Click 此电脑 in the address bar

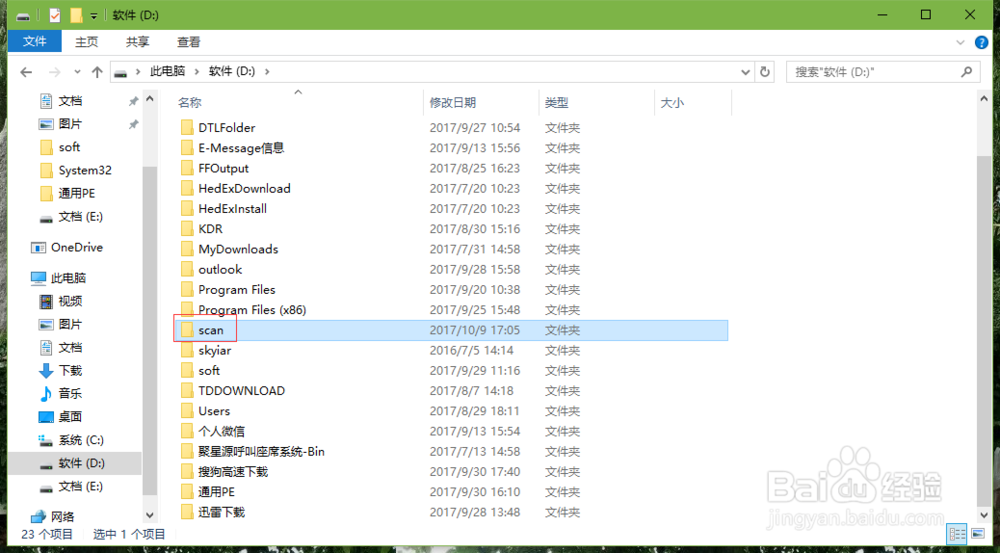(167, 71)
